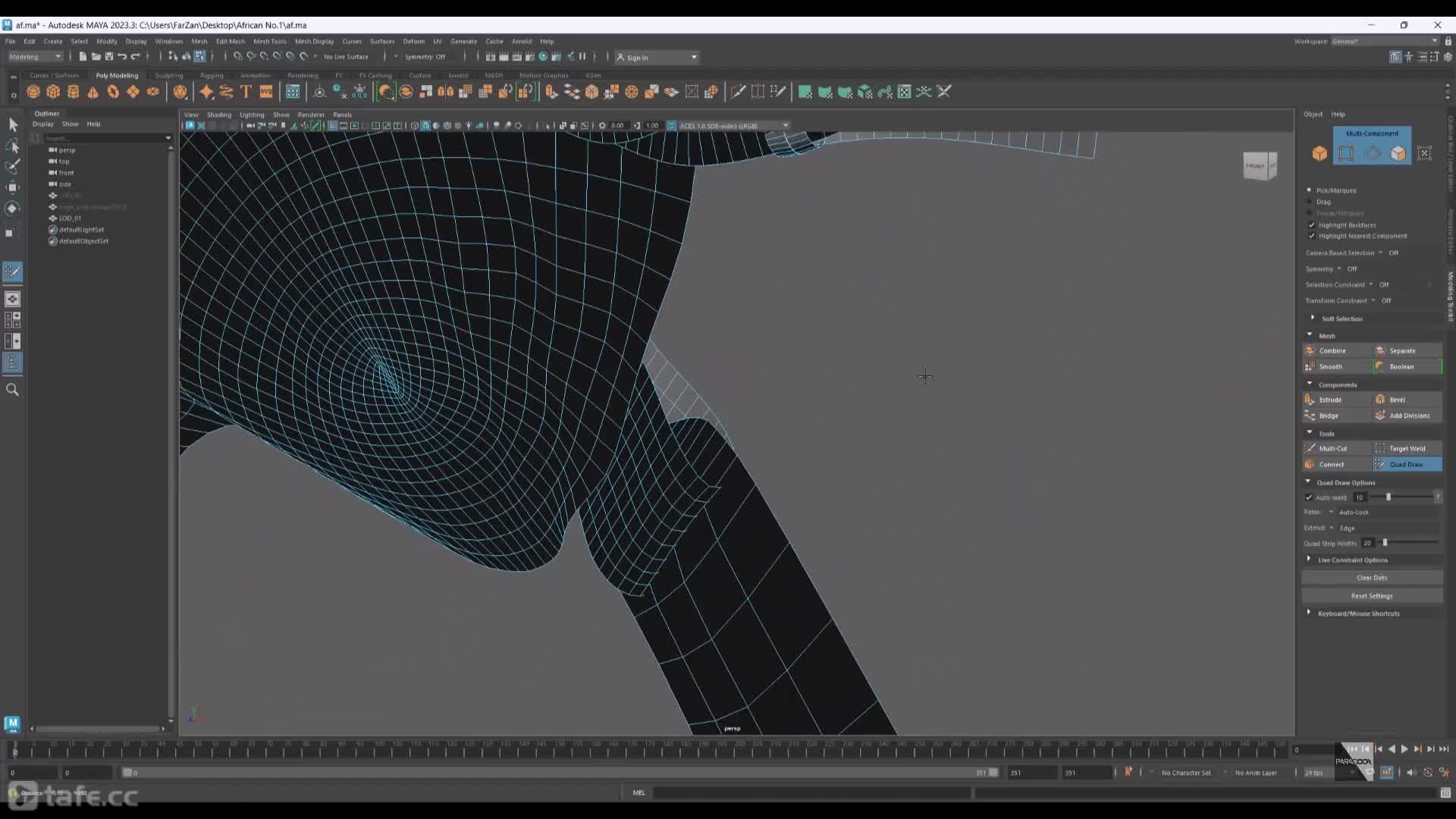Open the Edit Mesh menu
Viewport: 1456px width, 819px height.
[231, 42]
